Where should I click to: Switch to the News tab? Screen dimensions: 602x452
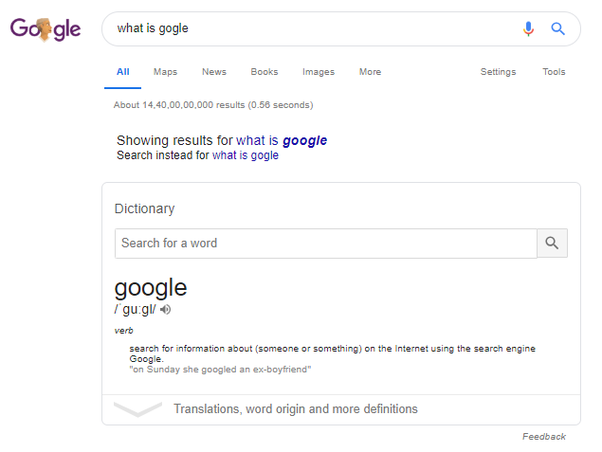coord(214,72)
